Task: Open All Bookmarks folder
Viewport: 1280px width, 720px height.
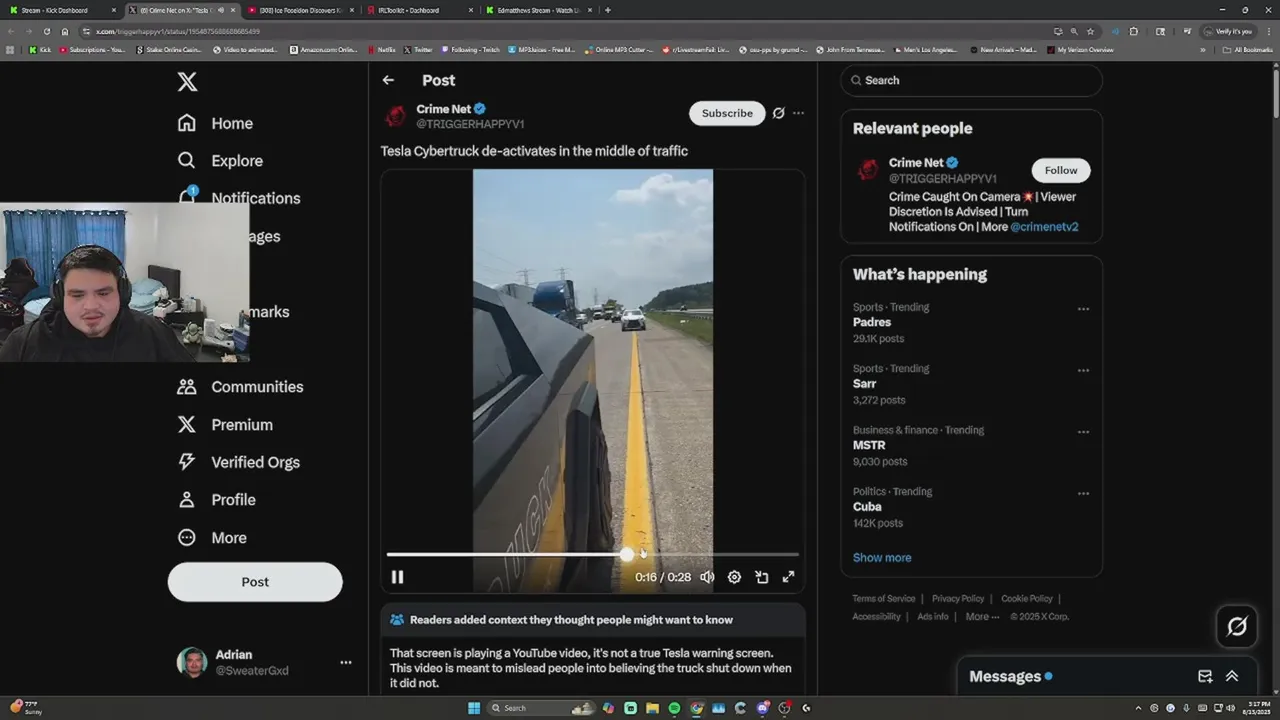Action: (1249, 49)
